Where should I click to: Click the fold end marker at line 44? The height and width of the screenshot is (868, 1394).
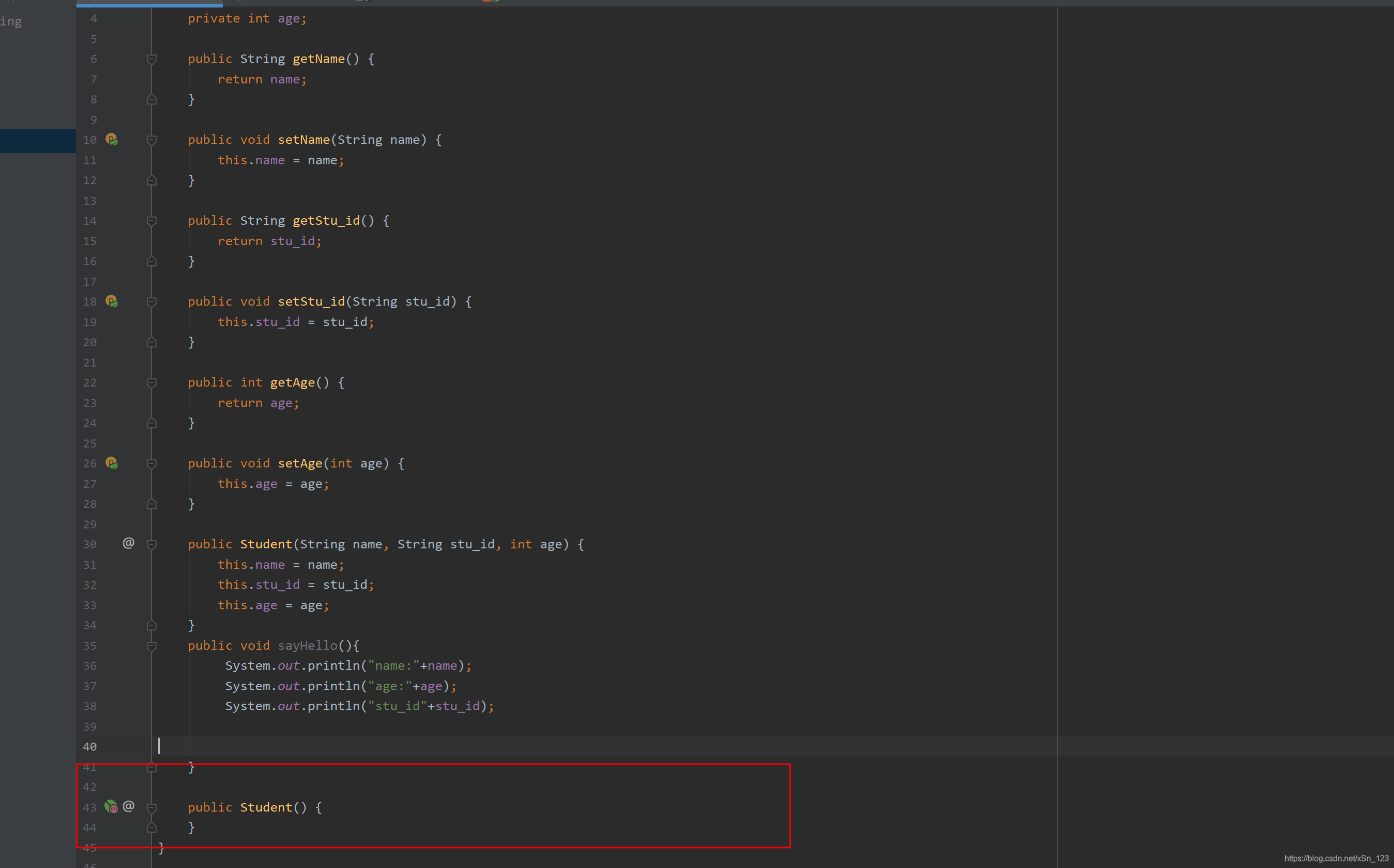(x=151, y=828)
